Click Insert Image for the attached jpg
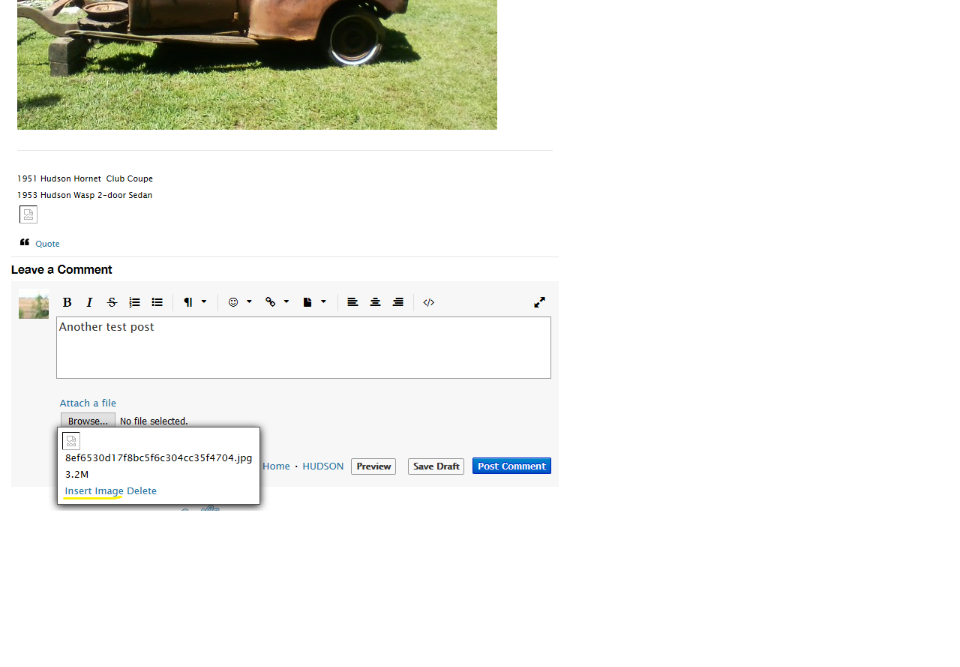This screenshot has height=667, width=960. pyautogui.click(x=94, y=491)
